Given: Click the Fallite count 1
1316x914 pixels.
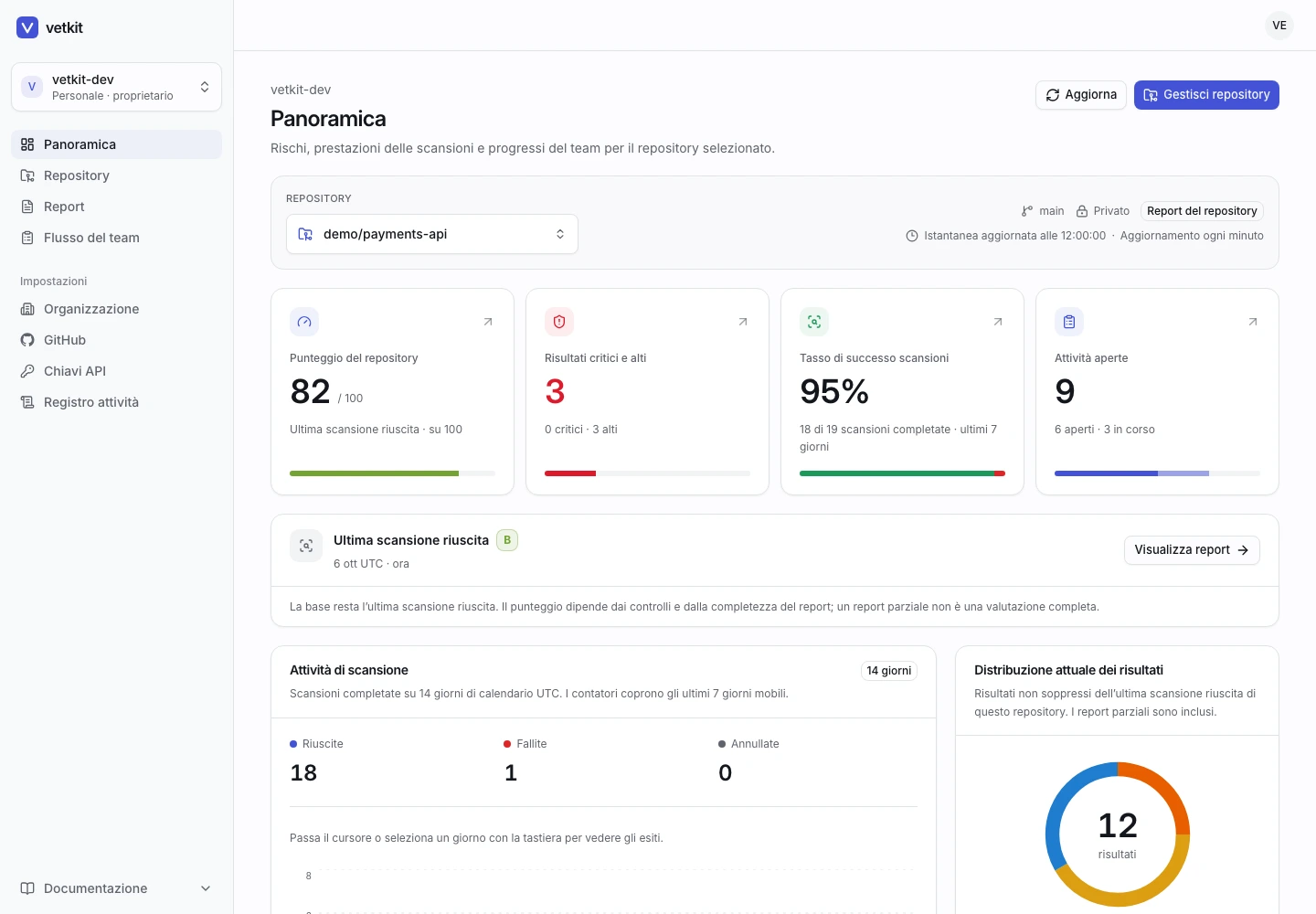Looking at the screenshot, I should (x=511, y=773).
